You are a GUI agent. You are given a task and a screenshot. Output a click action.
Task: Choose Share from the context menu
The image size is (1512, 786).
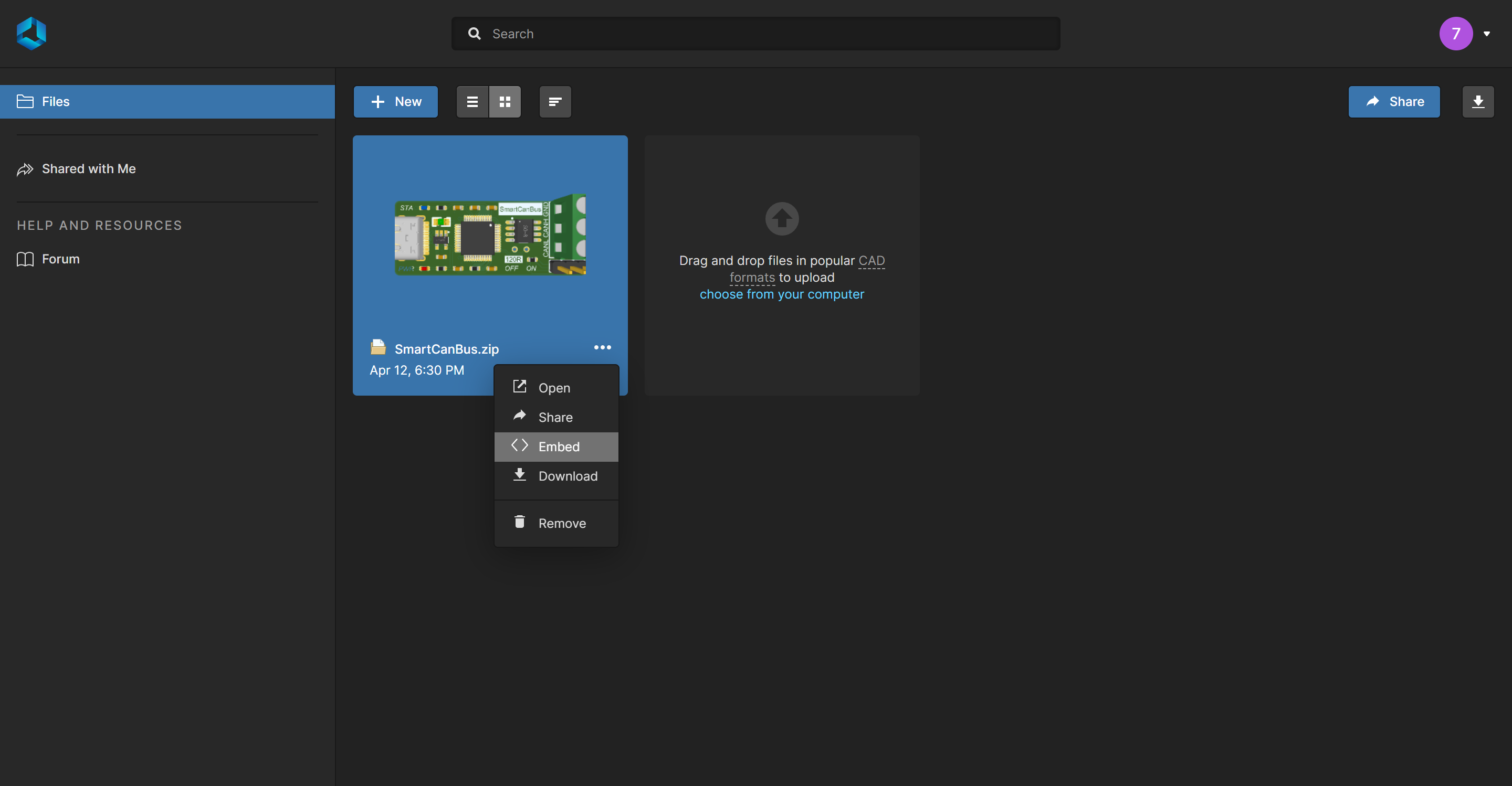click(x=556, y=417)
